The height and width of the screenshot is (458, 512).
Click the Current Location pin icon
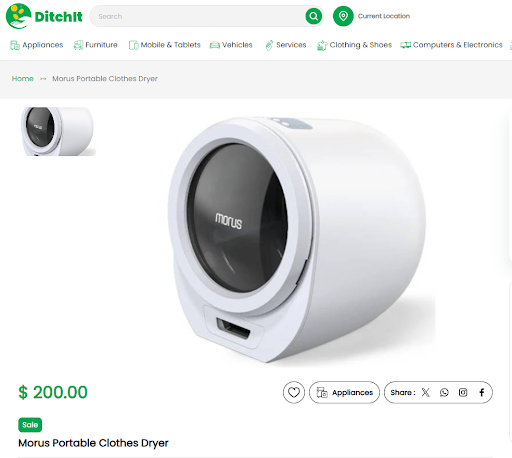343,16
